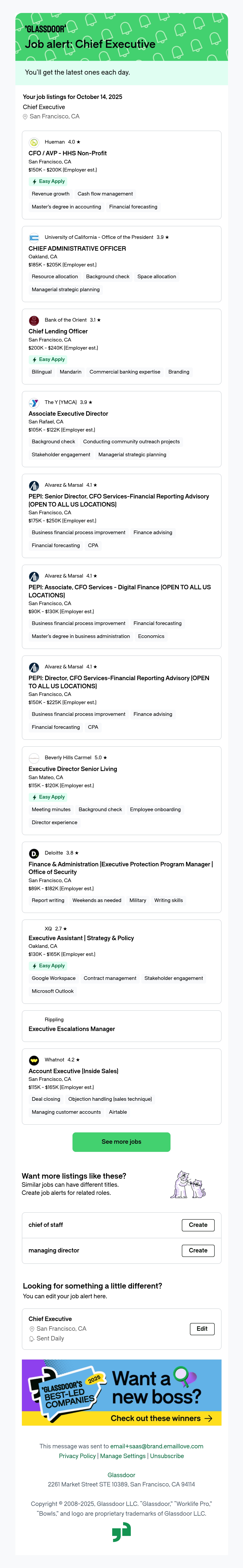243x1568 pixels.
Task: Create a managing director job alert
Action: (198, 1250)
